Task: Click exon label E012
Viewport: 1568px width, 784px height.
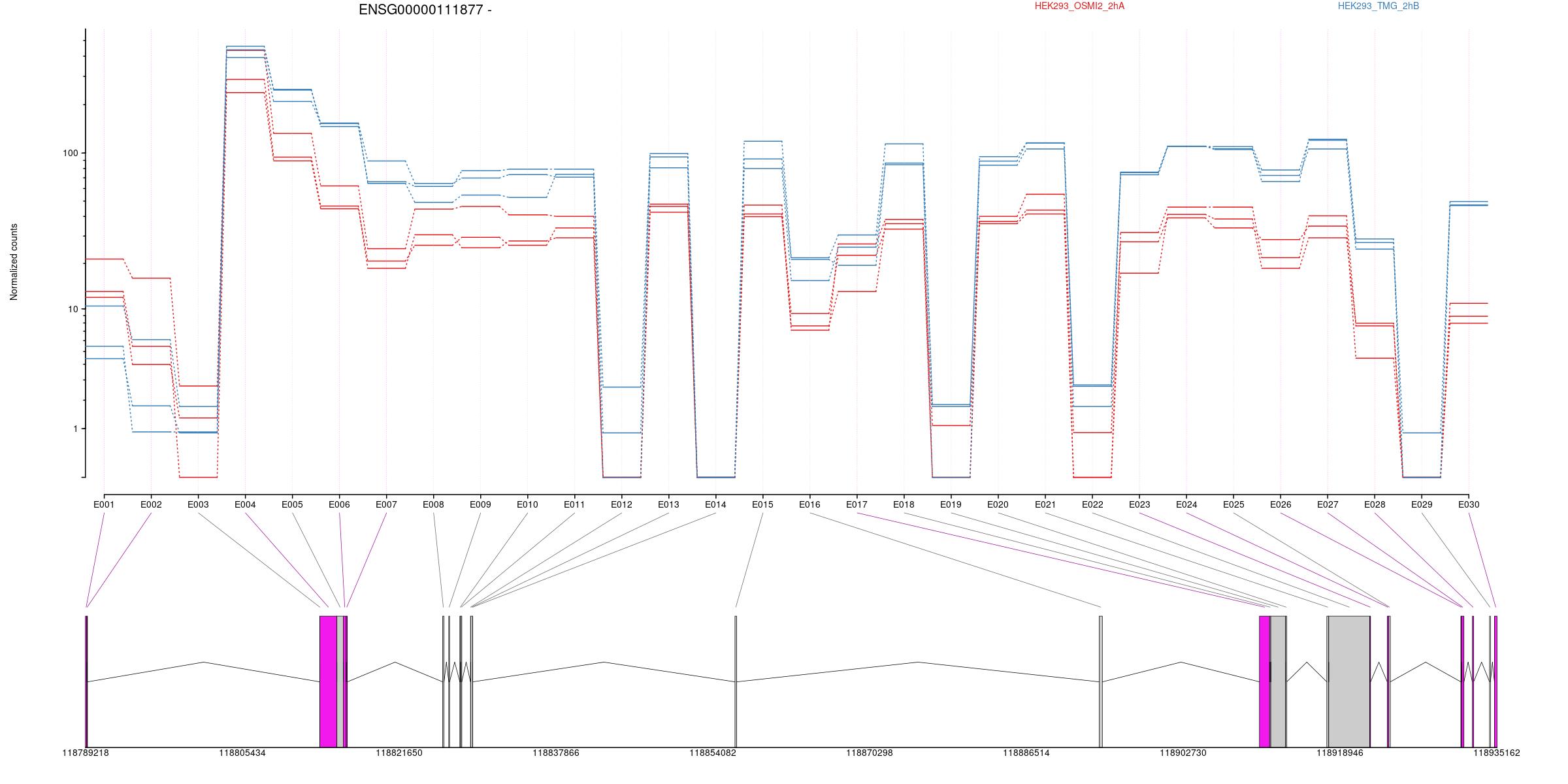Action: coord(621,504)
